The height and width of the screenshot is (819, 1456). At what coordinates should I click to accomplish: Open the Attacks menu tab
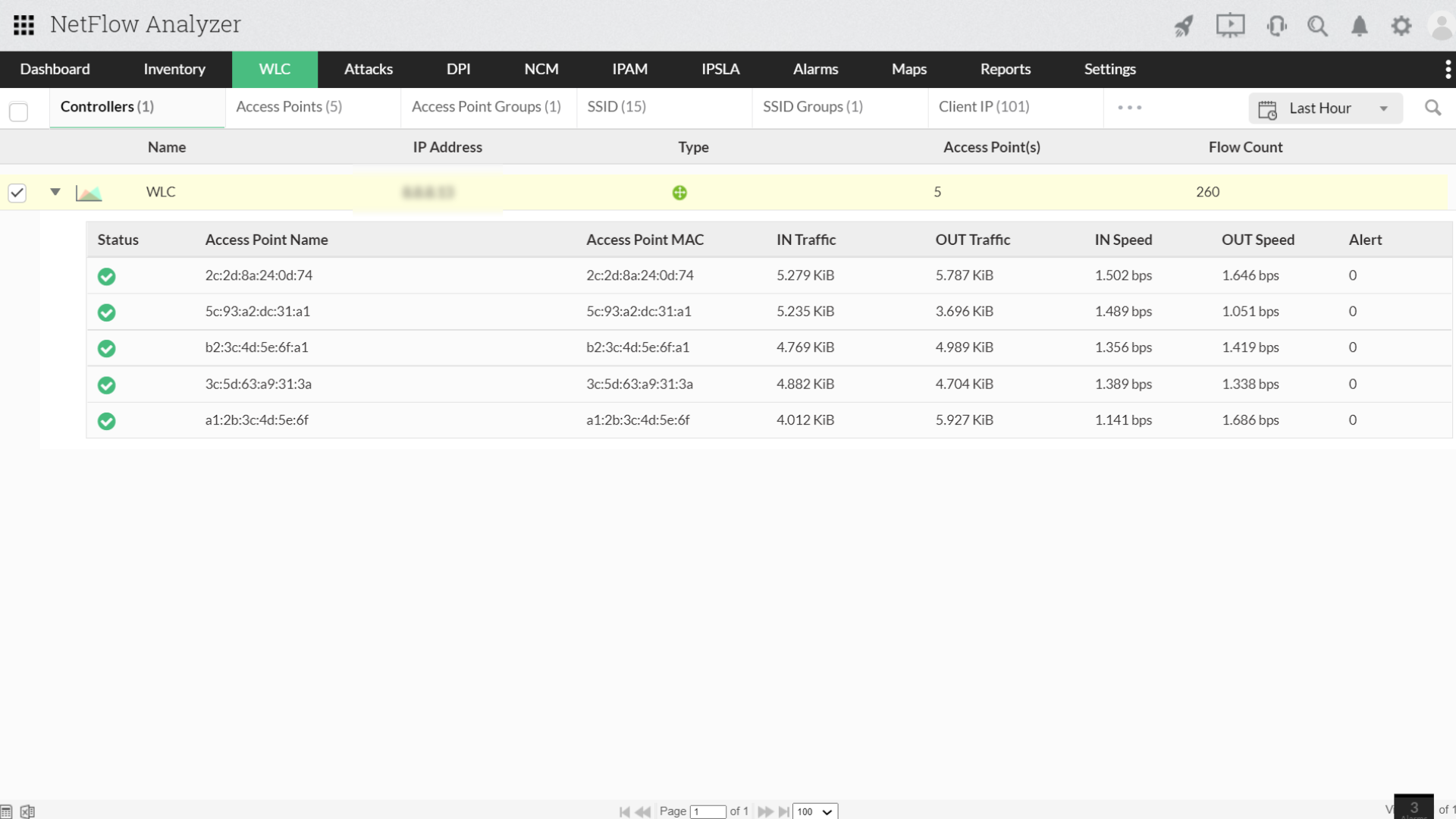368,68
